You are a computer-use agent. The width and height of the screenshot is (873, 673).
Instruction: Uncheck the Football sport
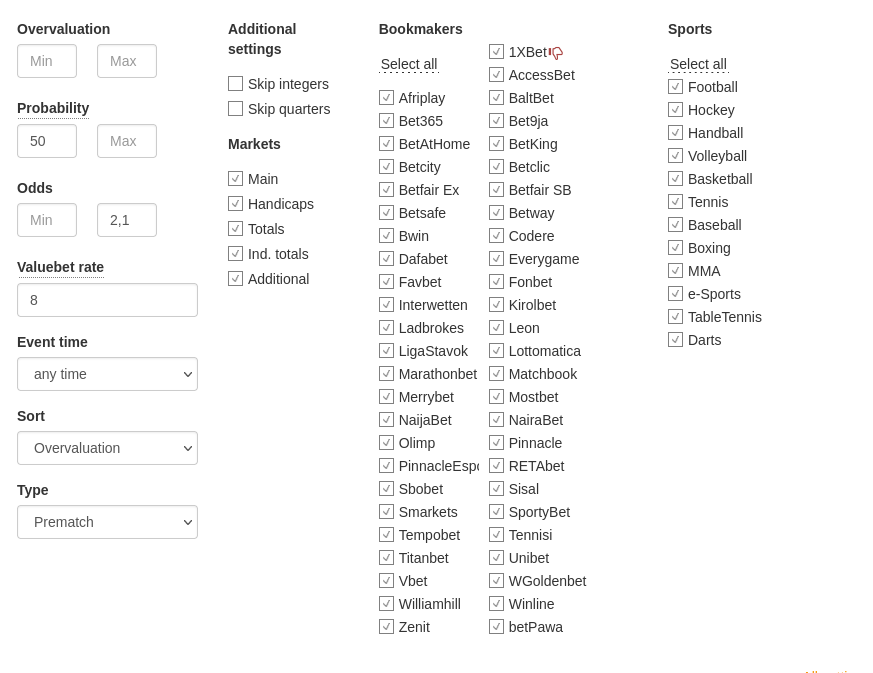(x=676, y=87)
